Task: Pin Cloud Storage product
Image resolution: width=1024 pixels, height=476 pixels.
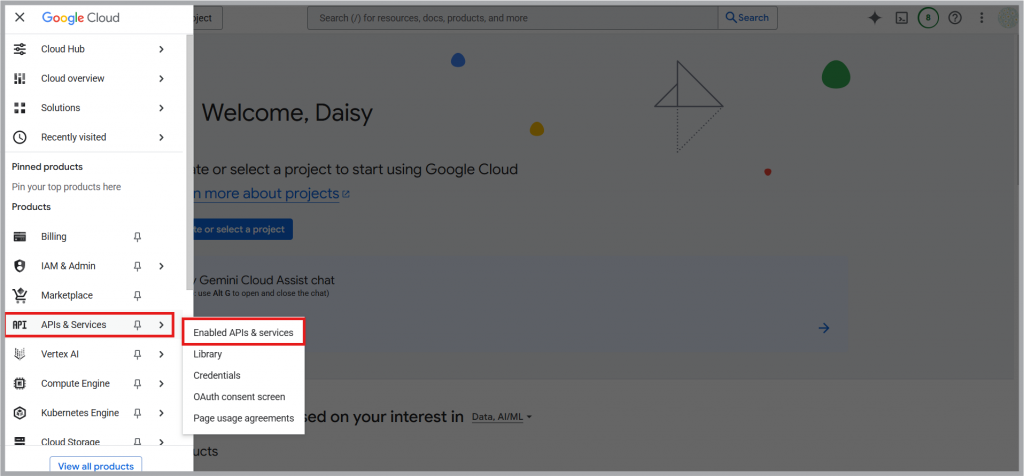Action: 137,441
